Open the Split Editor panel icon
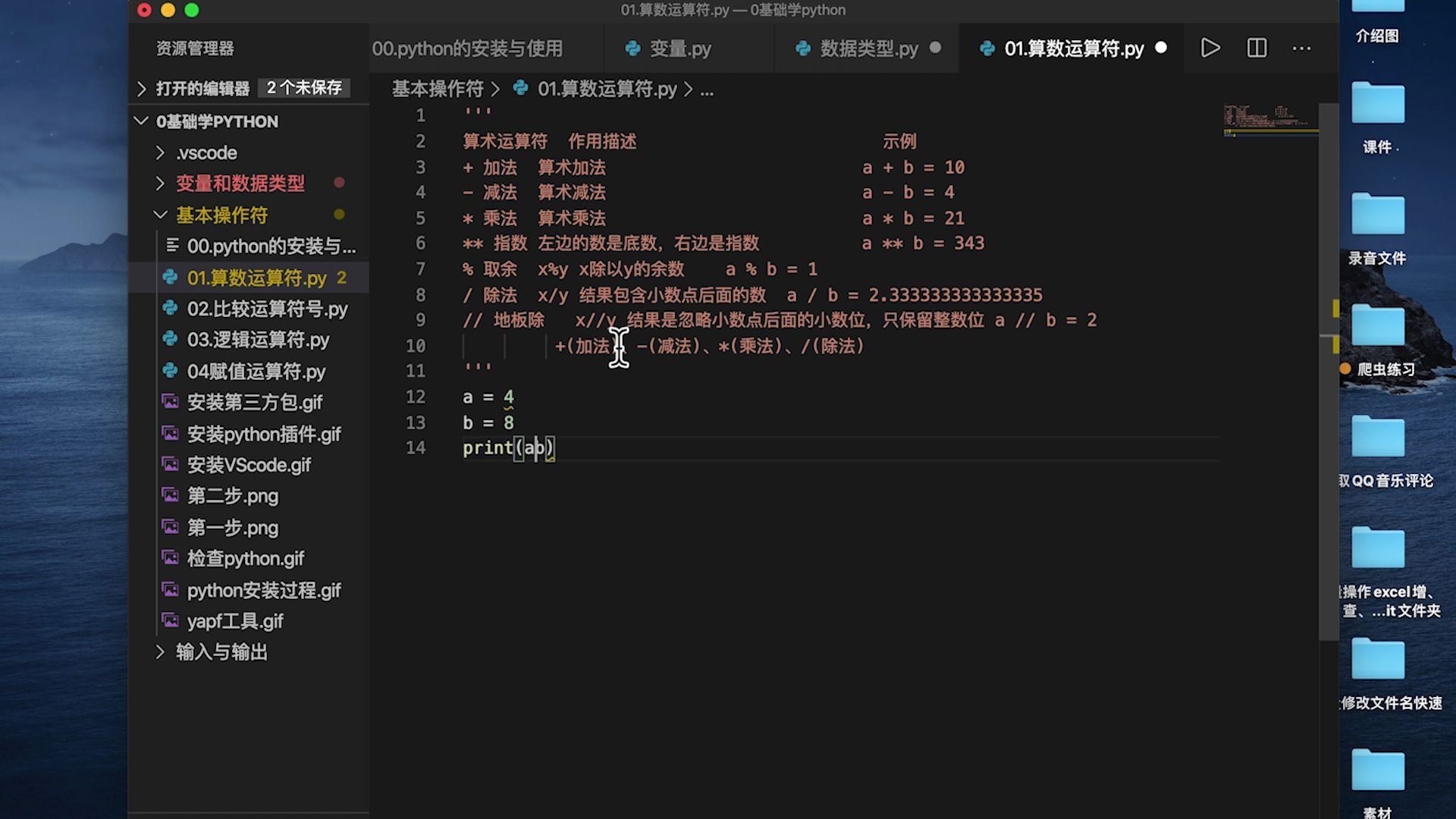This screenshot has width=1456, height=819. (x=1257, y=48)
